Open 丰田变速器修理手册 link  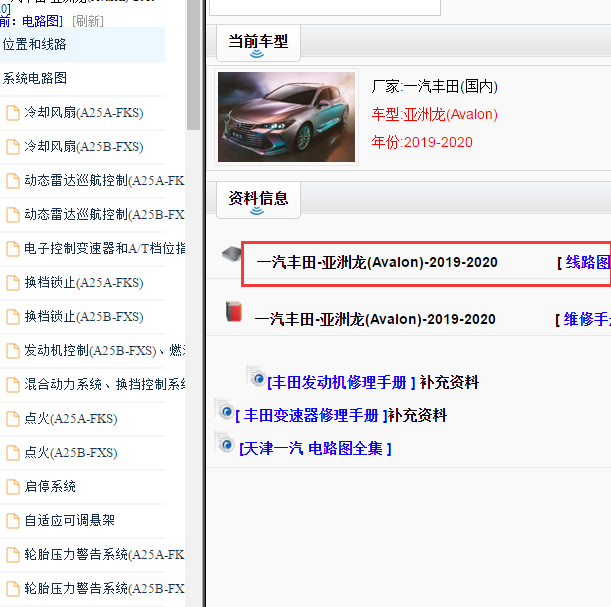click(x=311, y=416)
